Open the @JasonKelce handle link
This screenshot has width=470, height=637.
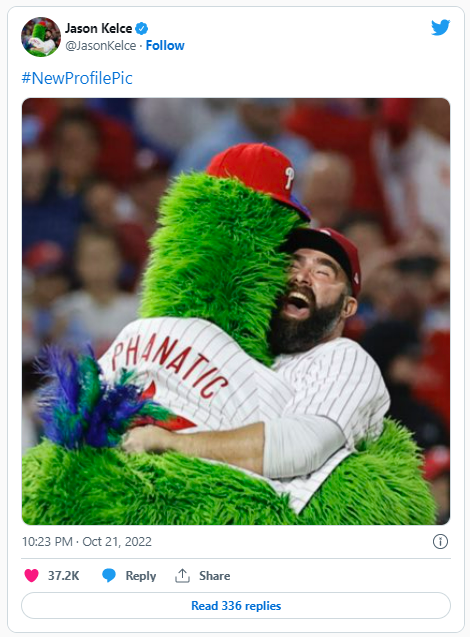coord(101,46)
